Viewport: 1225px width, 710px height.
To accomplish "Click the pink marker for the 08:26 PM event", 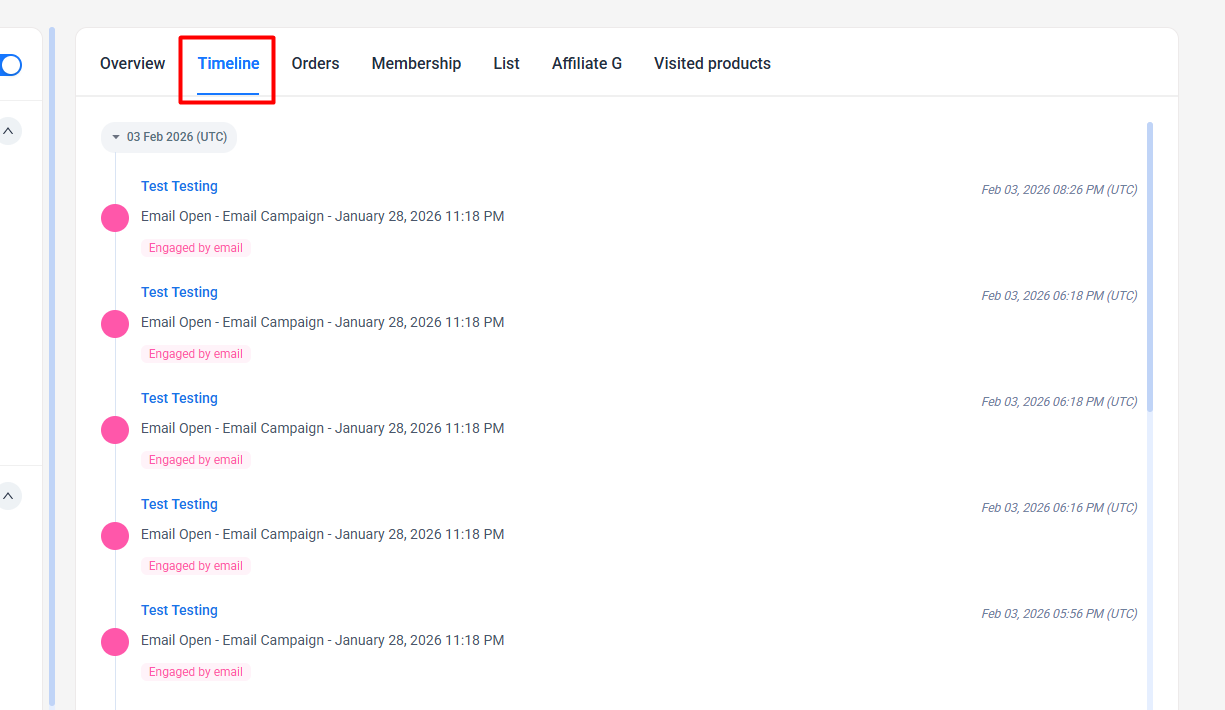I will click(115, 218).
